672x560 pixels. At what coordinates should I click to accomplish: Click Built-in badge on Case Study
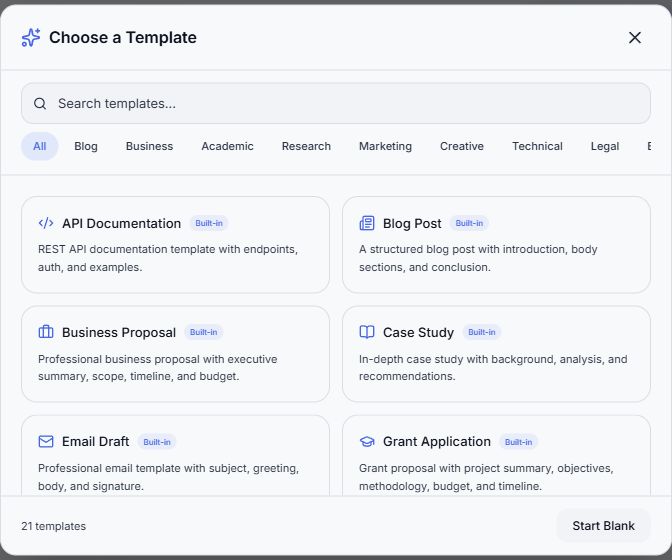point(482,332)
